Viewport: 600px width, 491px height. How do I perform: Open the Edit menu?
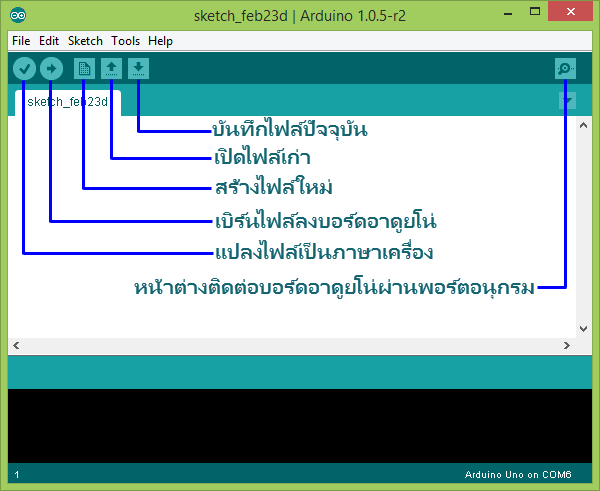[x=49, y=41]
